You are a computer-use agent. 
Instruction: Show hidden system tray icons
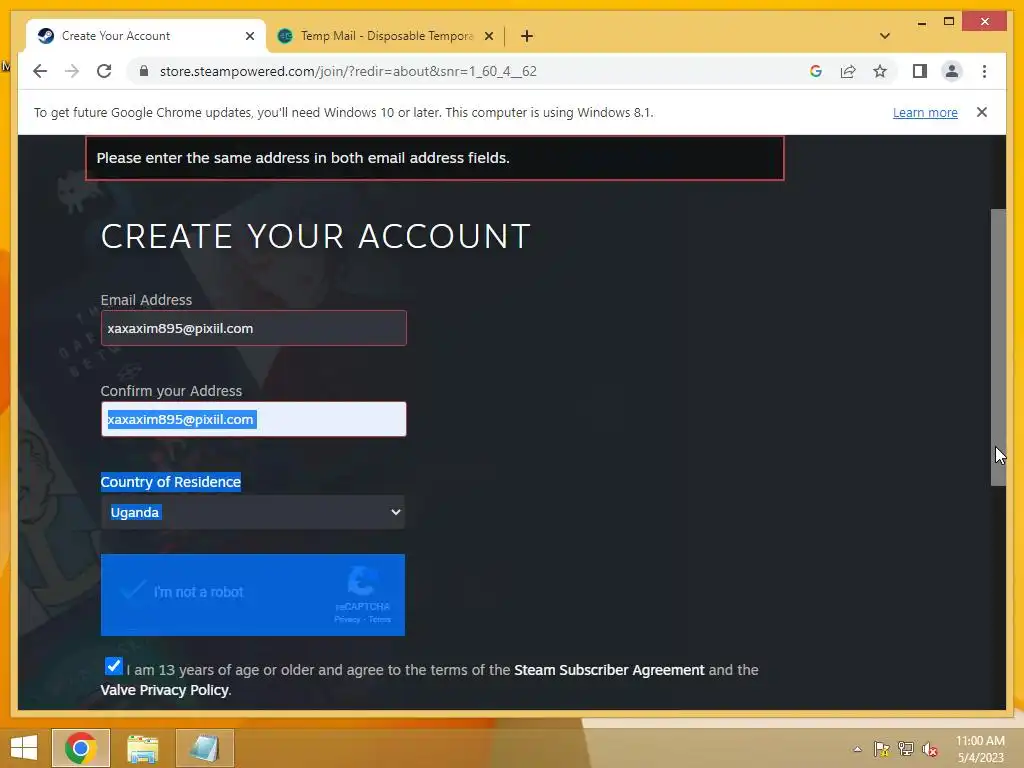pos(857,749)
